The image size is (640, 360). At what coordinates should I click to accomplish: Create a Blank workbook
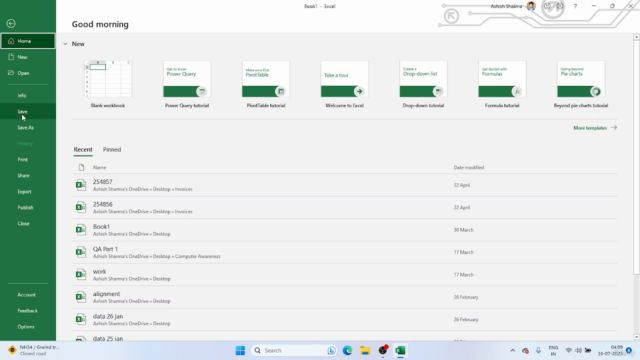108,84
